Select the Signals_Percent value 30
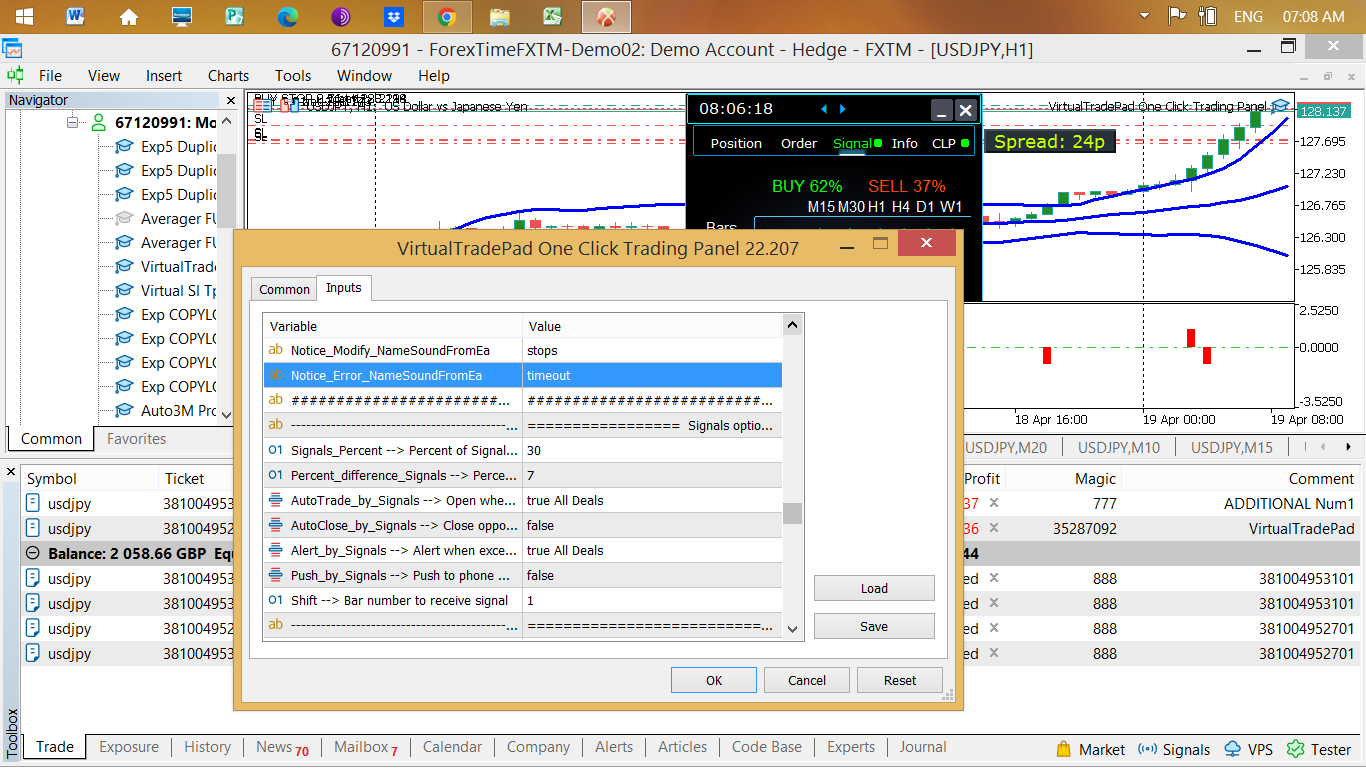The image size is (1366, 768). [x=652, y=451]
